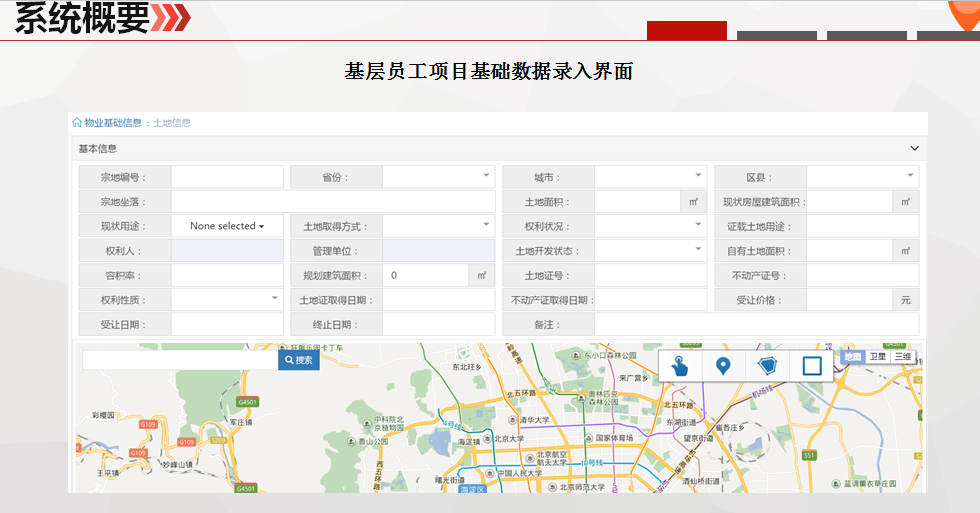This screenshot has height=513, width=980.
Task: Open the 土地取得方式 dropdown
Action: [438, 226]
